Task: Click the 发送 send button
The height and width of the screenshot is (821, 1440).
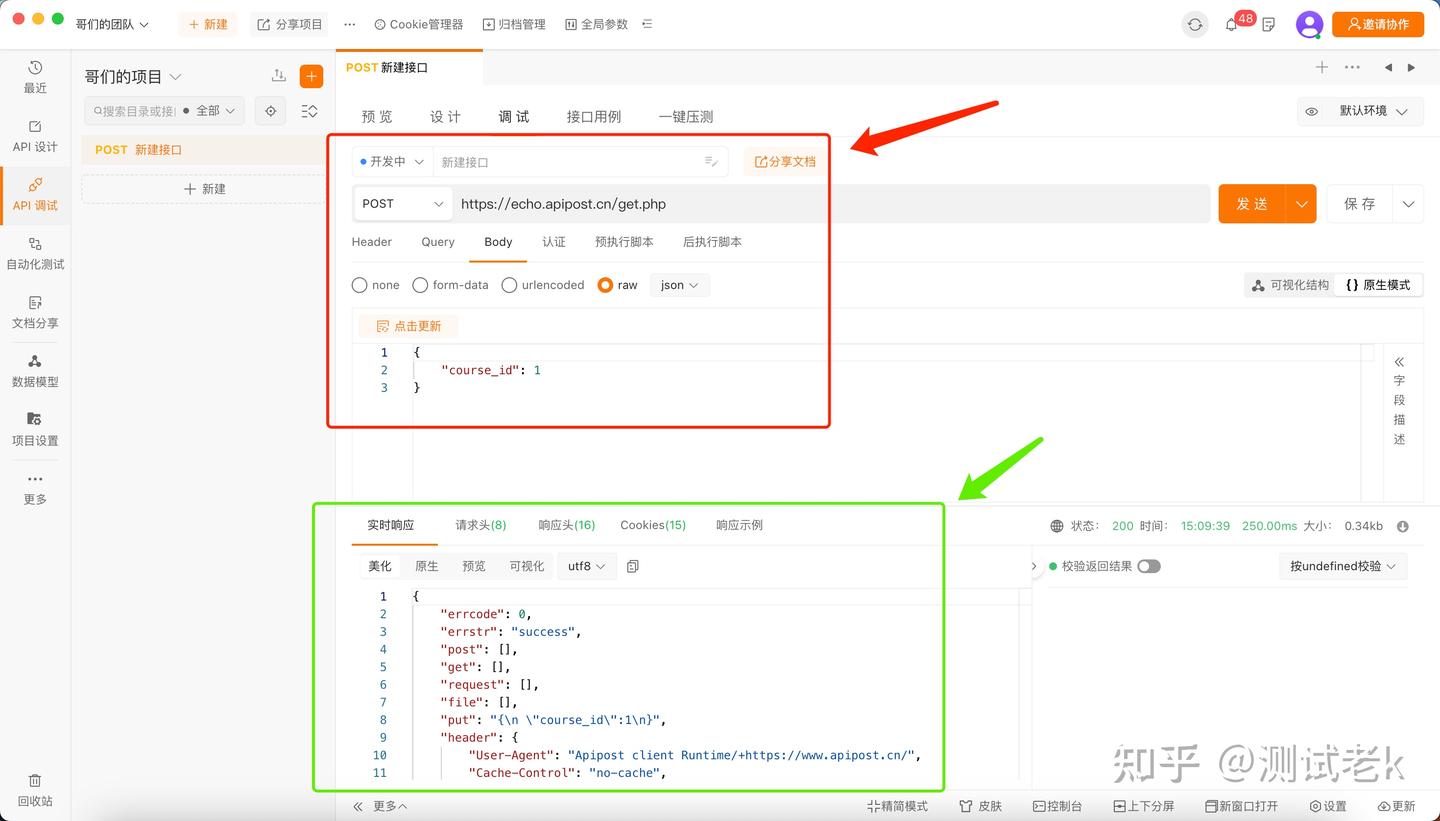Action: (1252, 204)
